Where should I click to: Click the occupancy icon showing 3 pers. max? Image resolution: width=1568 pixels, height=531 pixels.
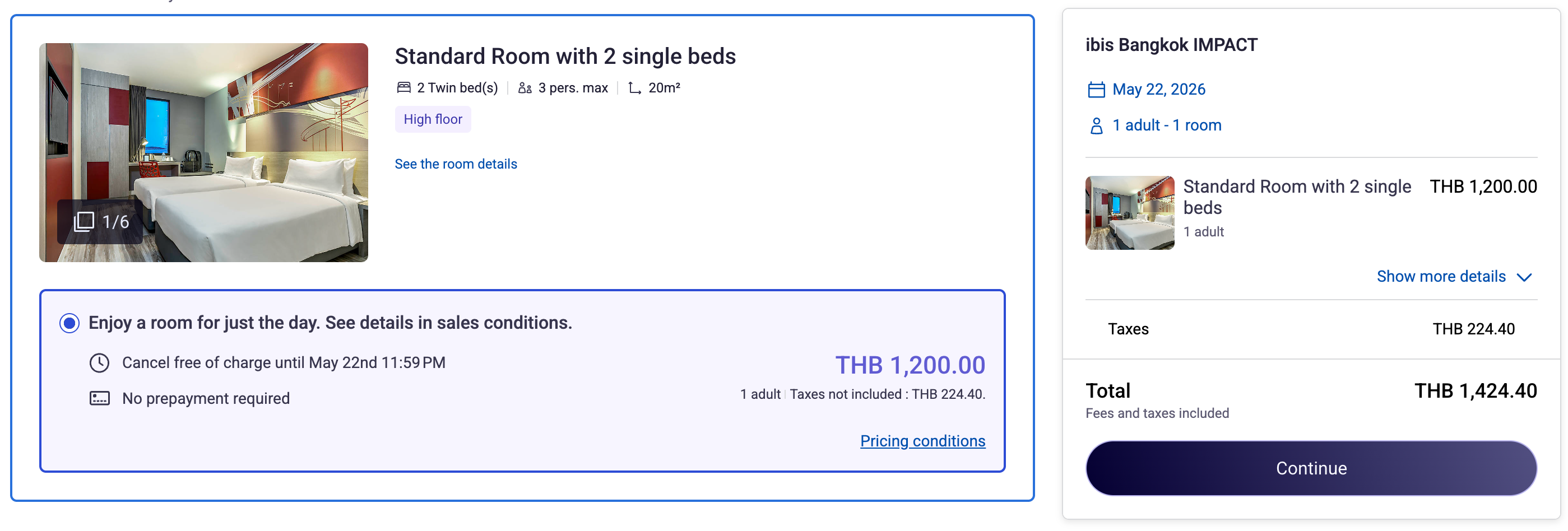tap(524, 87)
